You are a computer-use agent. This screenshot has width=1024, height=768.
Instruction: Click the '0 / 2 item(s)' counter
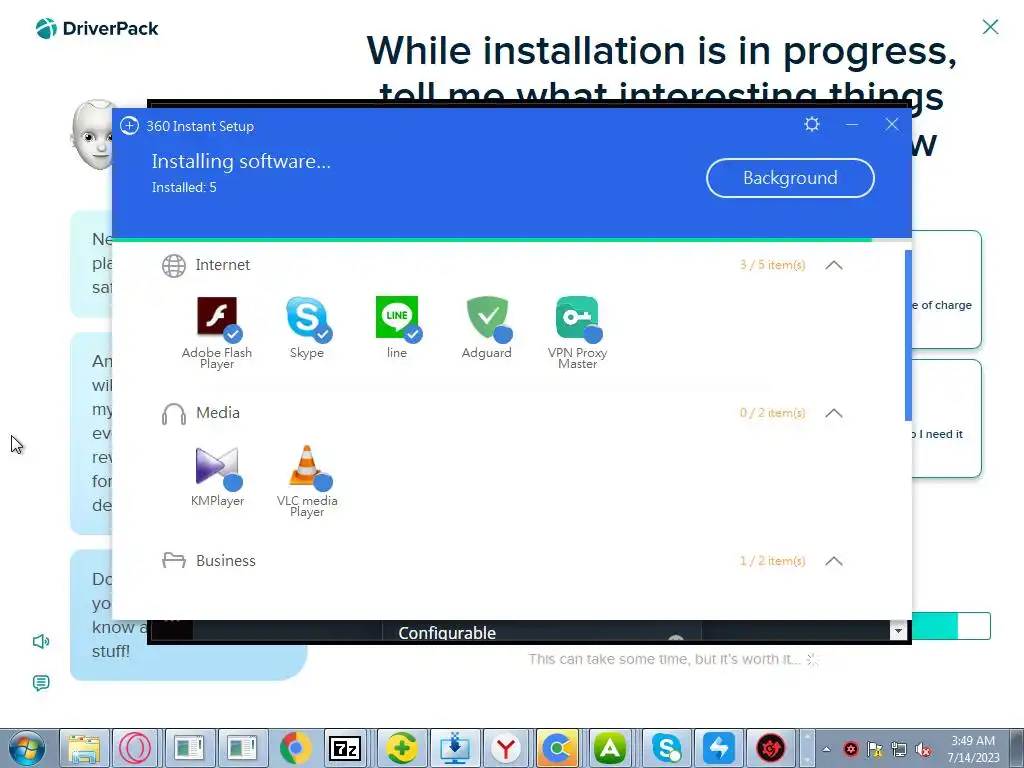[773, 413]
